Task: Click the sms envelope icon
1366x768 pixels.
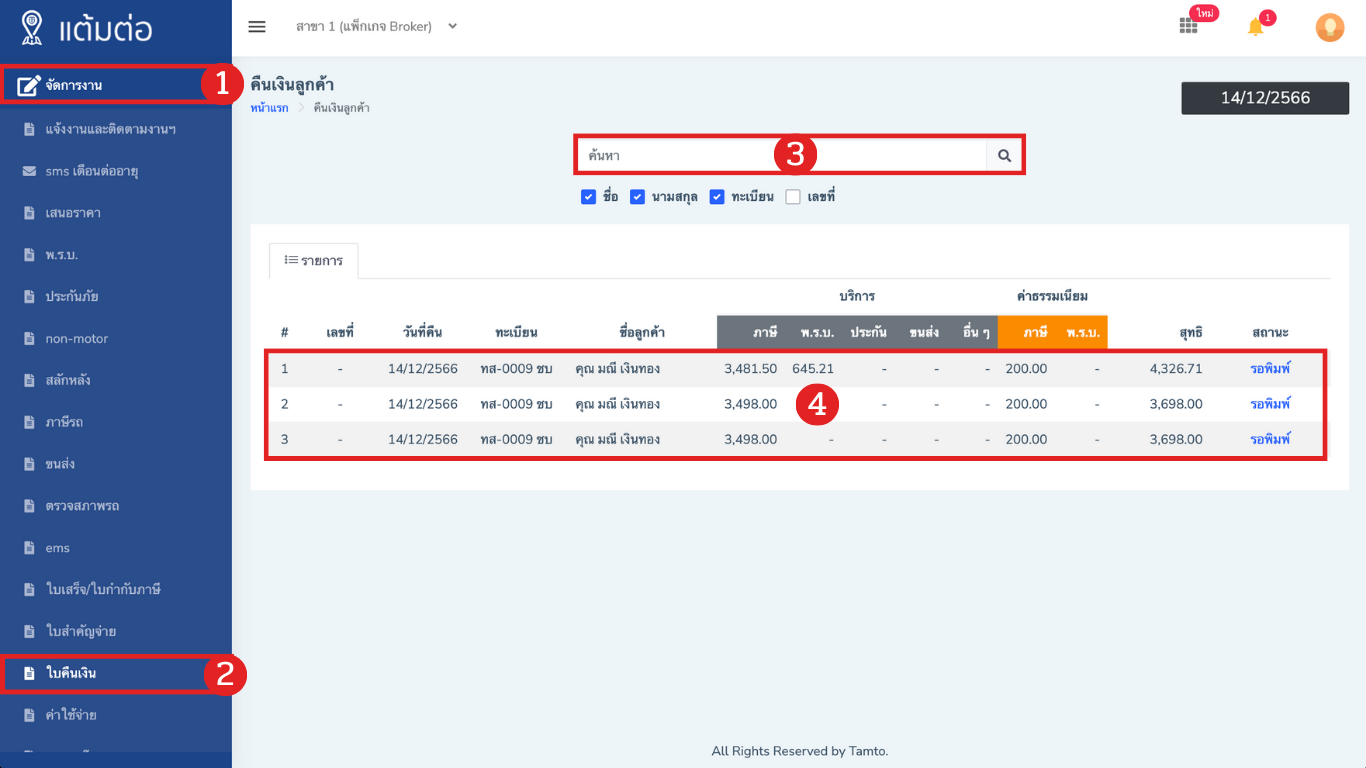Action: (x=29, y=171)
